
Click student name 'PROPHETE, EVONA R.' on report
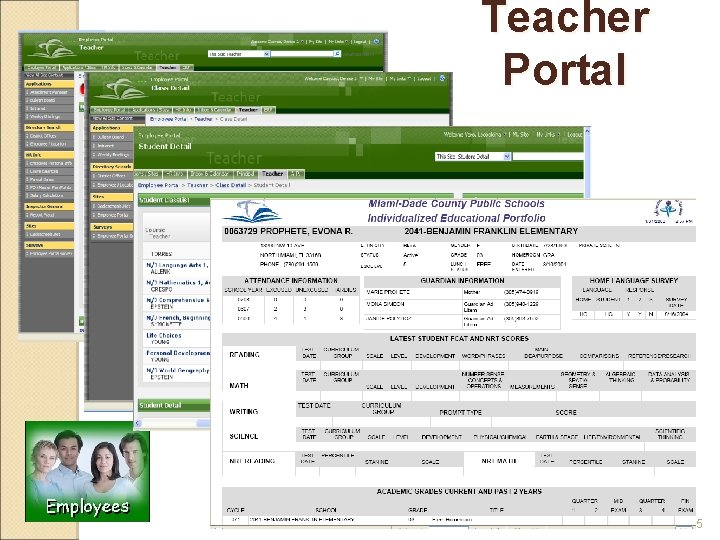click(x=306, y=231)
